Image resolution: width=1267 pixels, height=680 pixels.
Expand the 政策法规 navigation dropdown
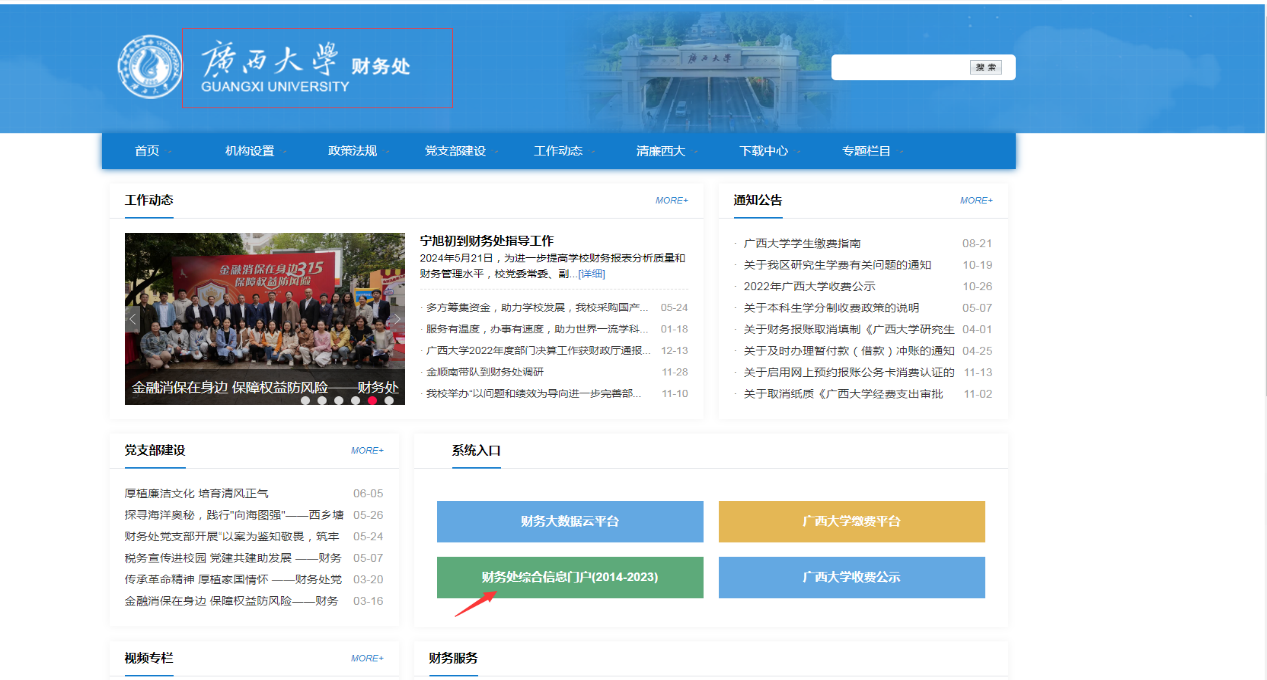click(x=352, y=151)
